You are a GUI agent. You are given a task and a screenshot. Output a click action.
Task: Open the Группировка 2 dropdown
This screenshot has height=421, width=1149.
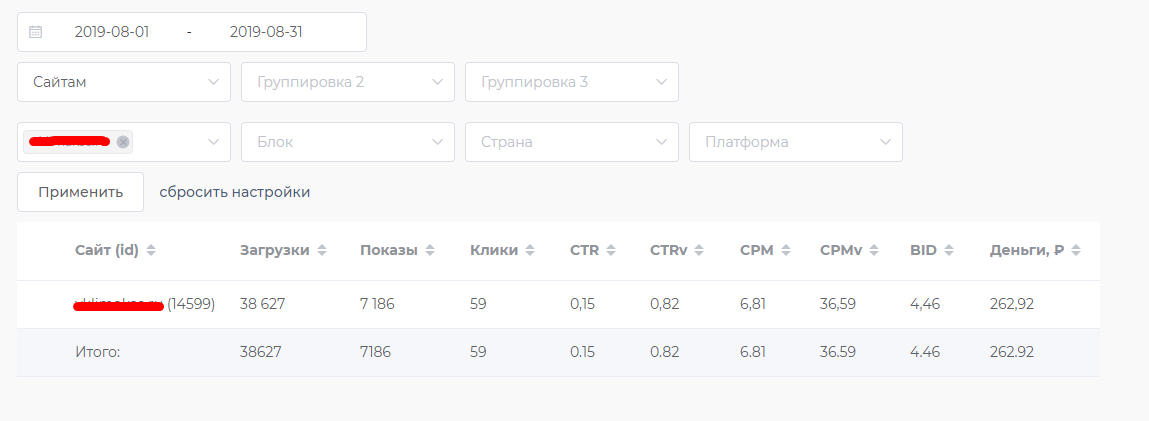pos(348,82)
